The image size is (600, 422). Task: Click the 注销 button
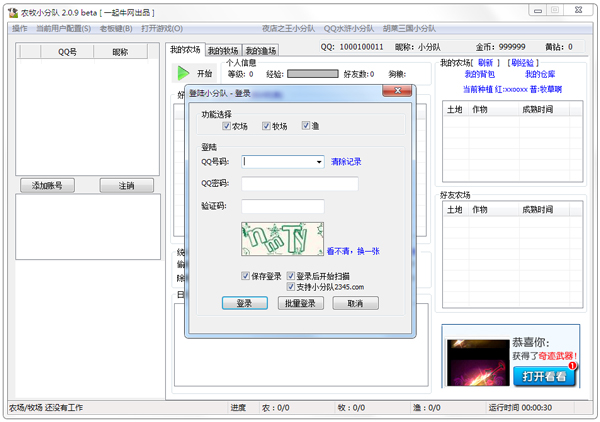(x=126, y=186)
